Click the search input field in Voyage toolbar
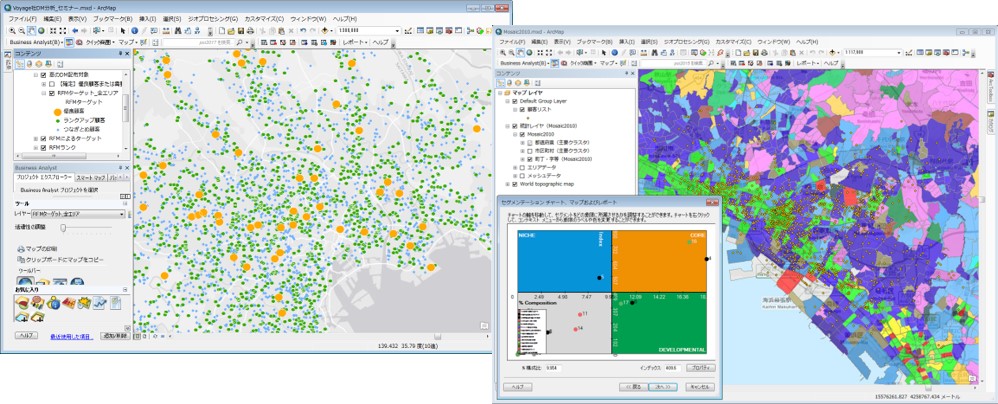This screenshot has width=998, height=404. 198,43
